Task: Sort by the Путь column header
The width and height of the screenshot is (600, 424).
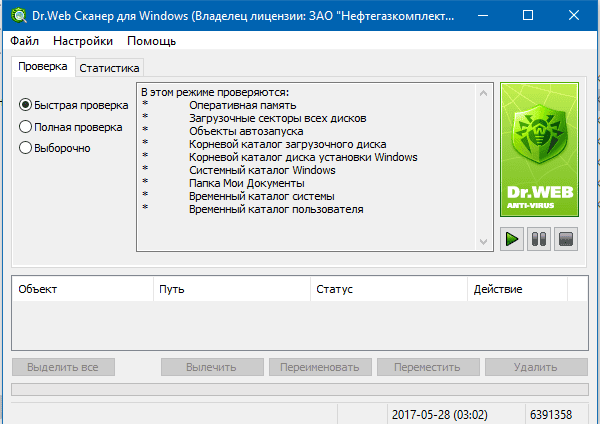Action: click(x=232, y=289)
